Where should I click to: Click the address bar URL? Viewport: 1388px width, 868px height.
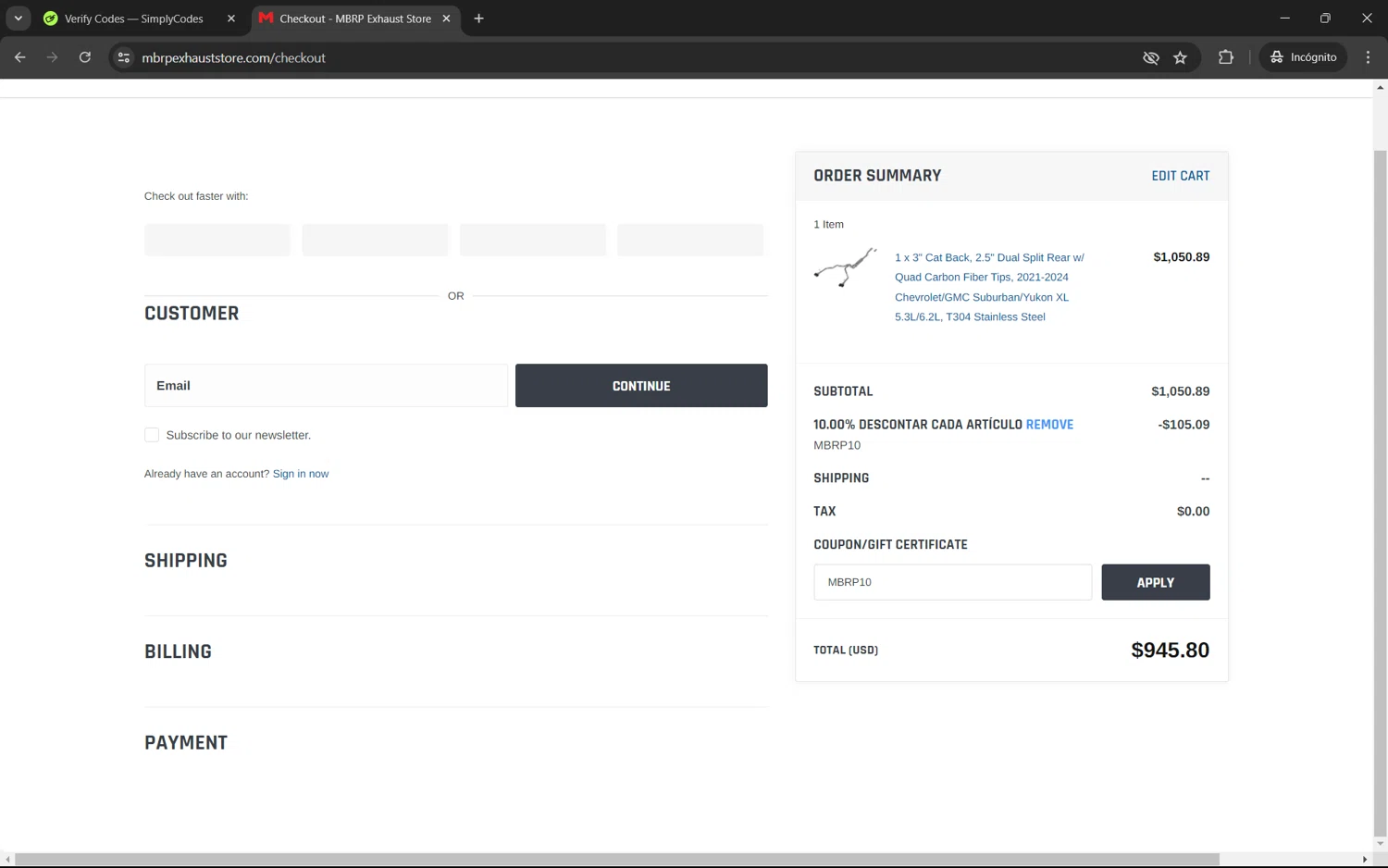pos(233,57)
